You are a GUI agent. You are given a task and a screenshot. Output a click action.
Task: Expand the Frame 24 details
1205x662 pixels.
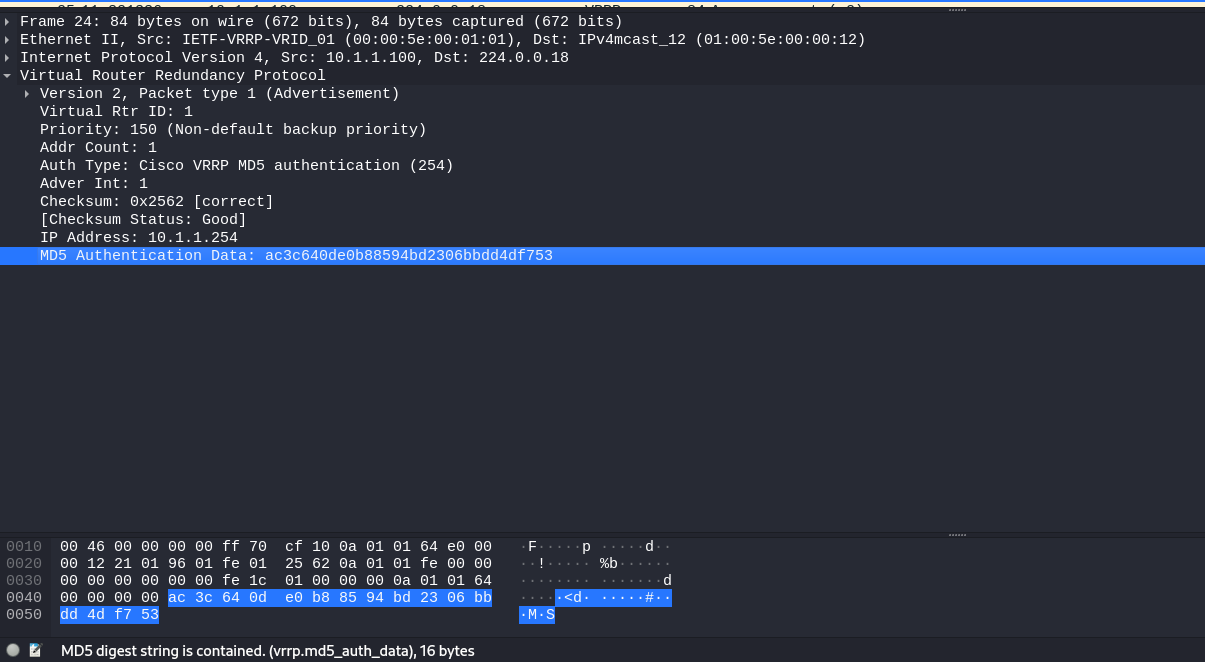(x=8, y=21)
